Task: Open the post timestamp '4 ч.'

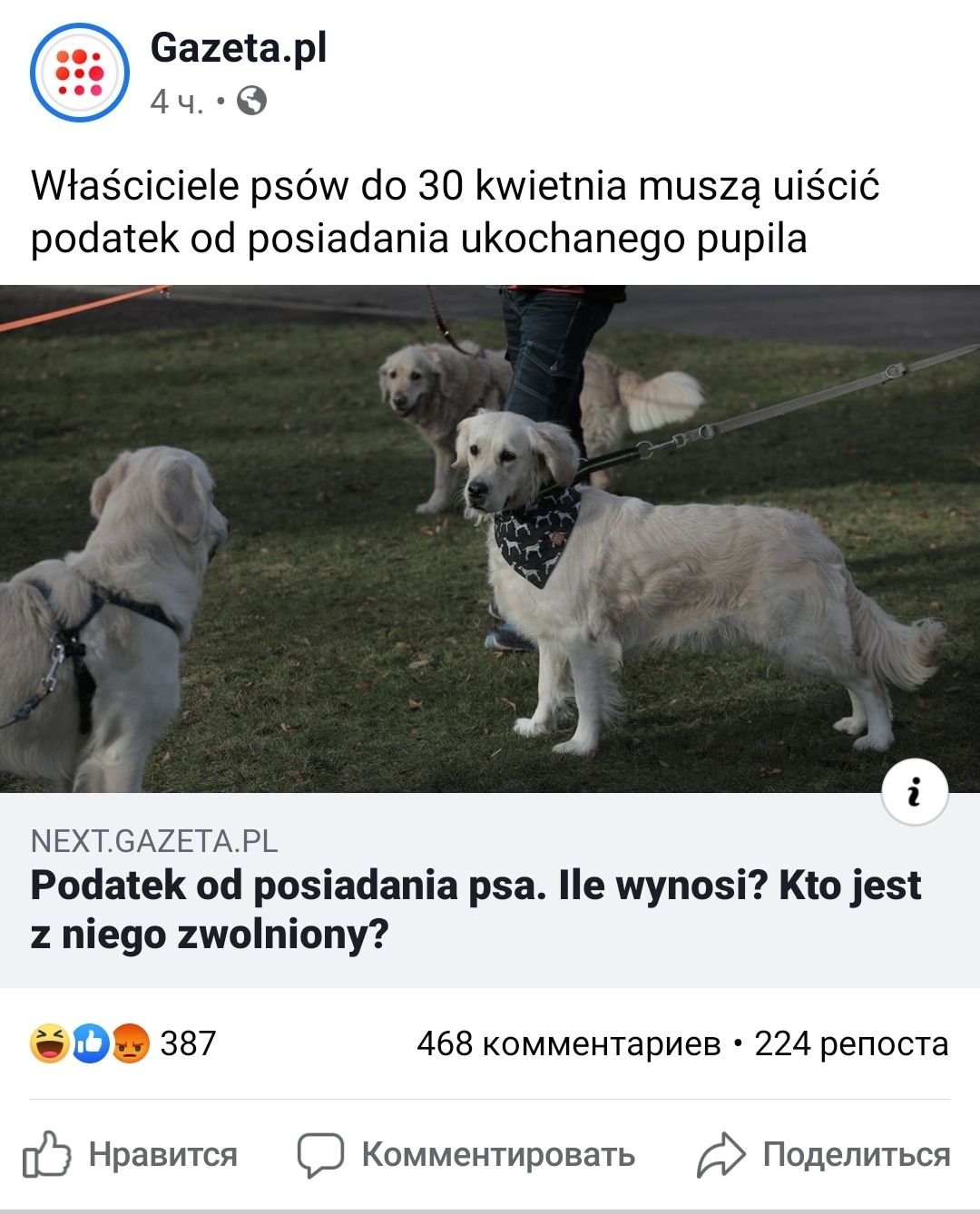Action: [177, 101]
